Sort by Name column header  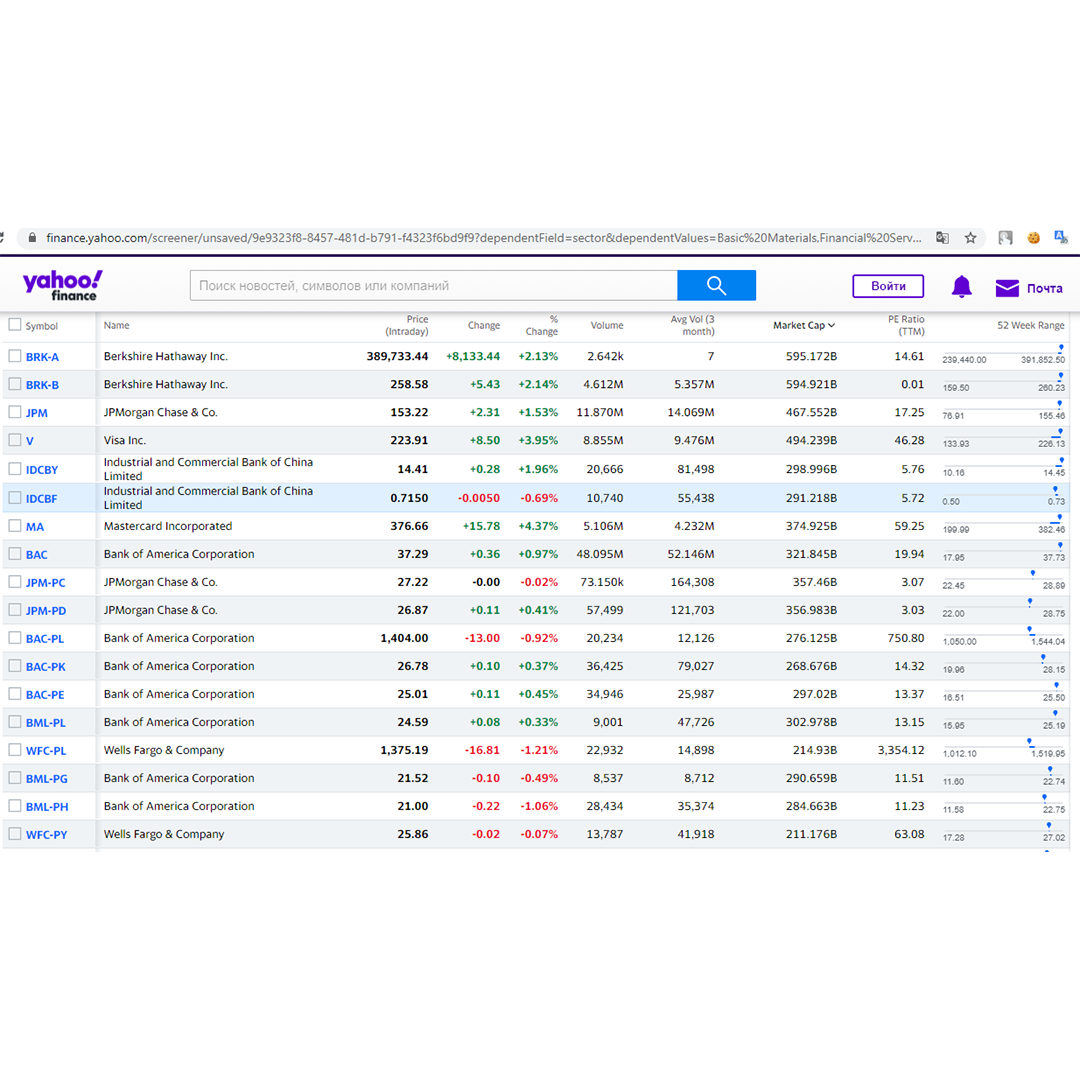pos(116,325)
